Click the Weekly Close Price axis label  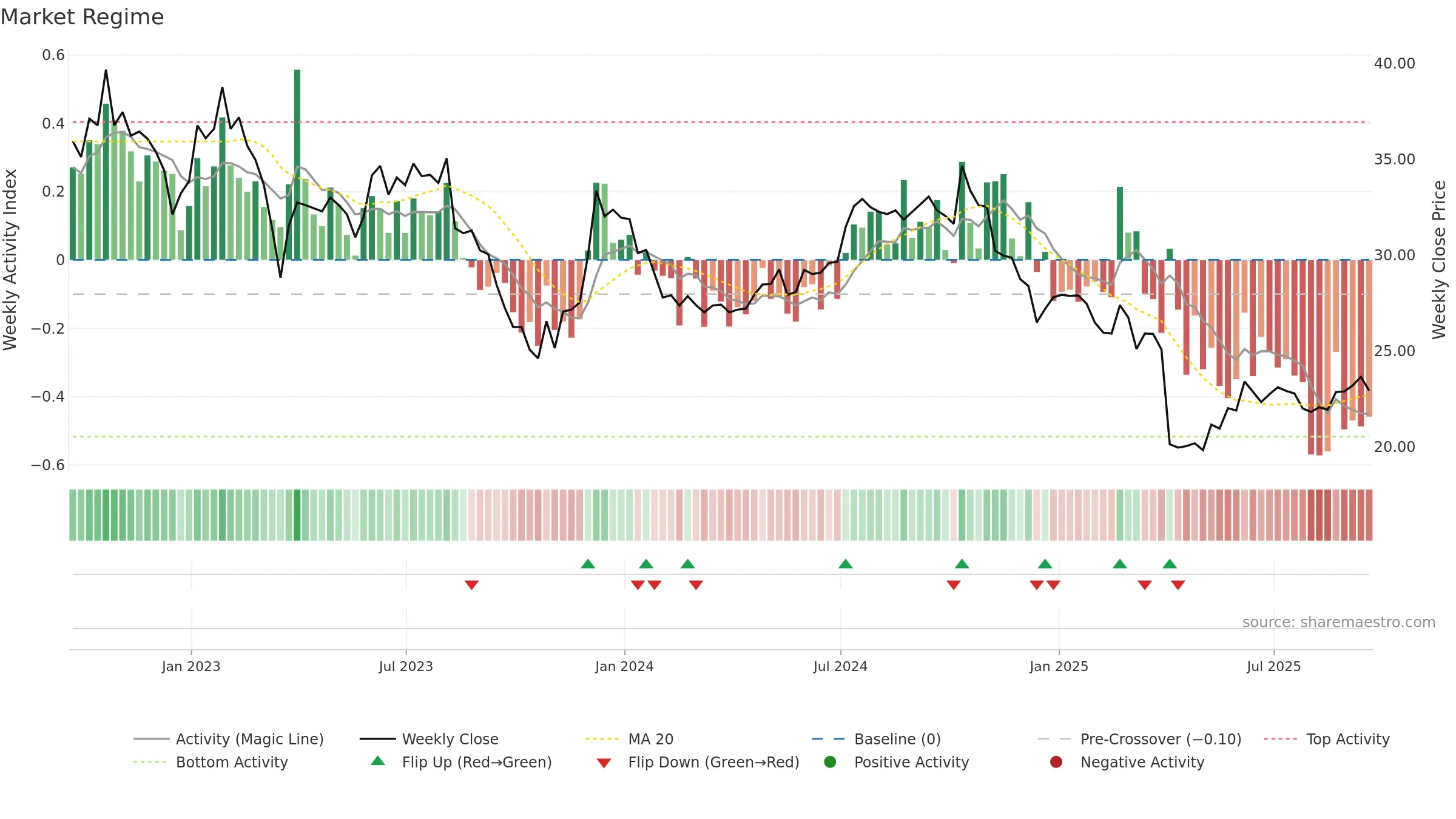coord(1438,260)
